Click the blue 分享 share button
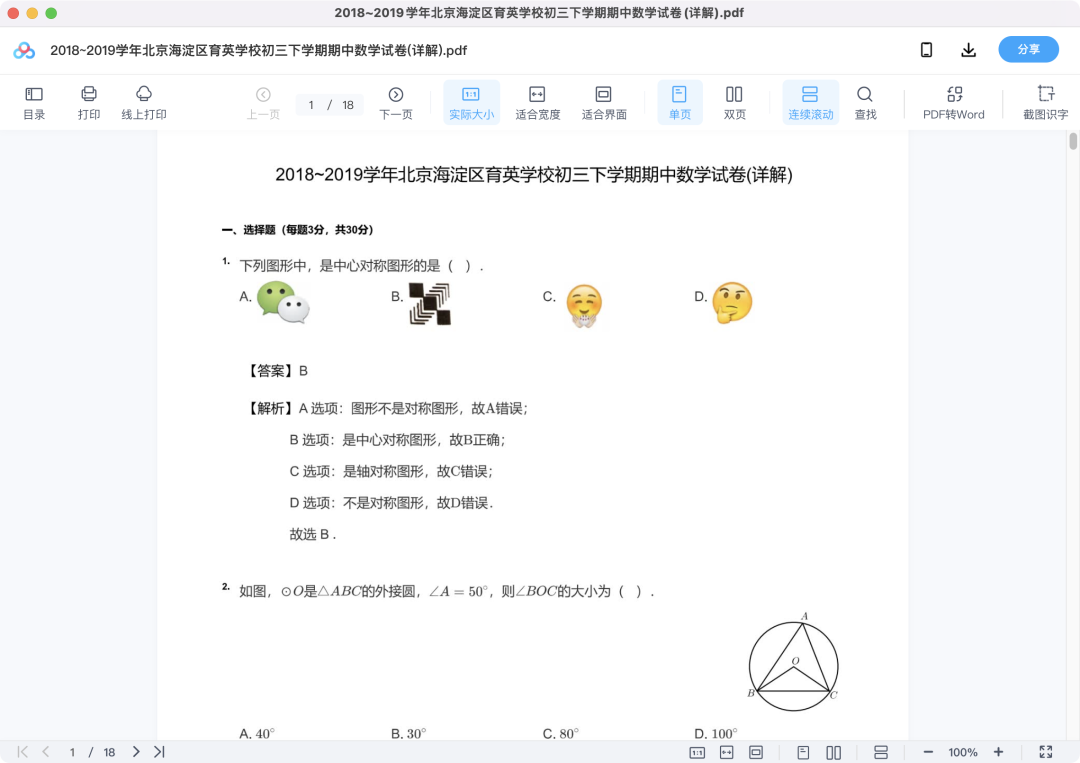1080x763 pixels. click(x=1028, y=50)
